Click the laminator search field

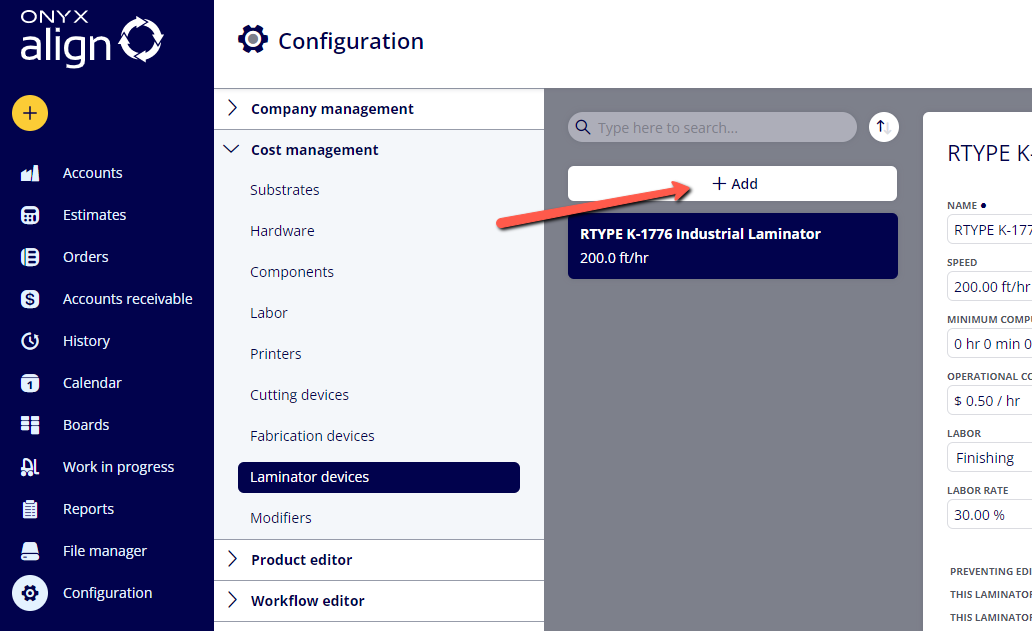(x=712, y=127)
